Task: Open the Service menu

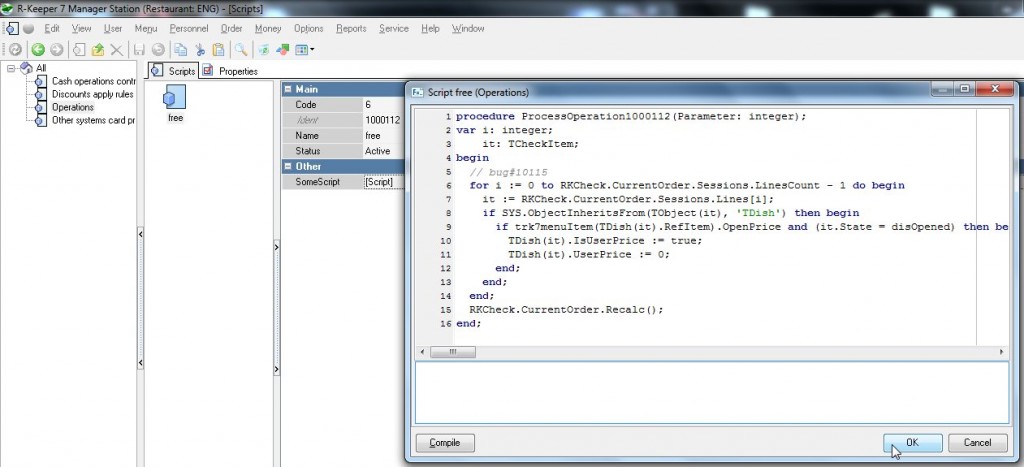Action: [x=394, y=29]
